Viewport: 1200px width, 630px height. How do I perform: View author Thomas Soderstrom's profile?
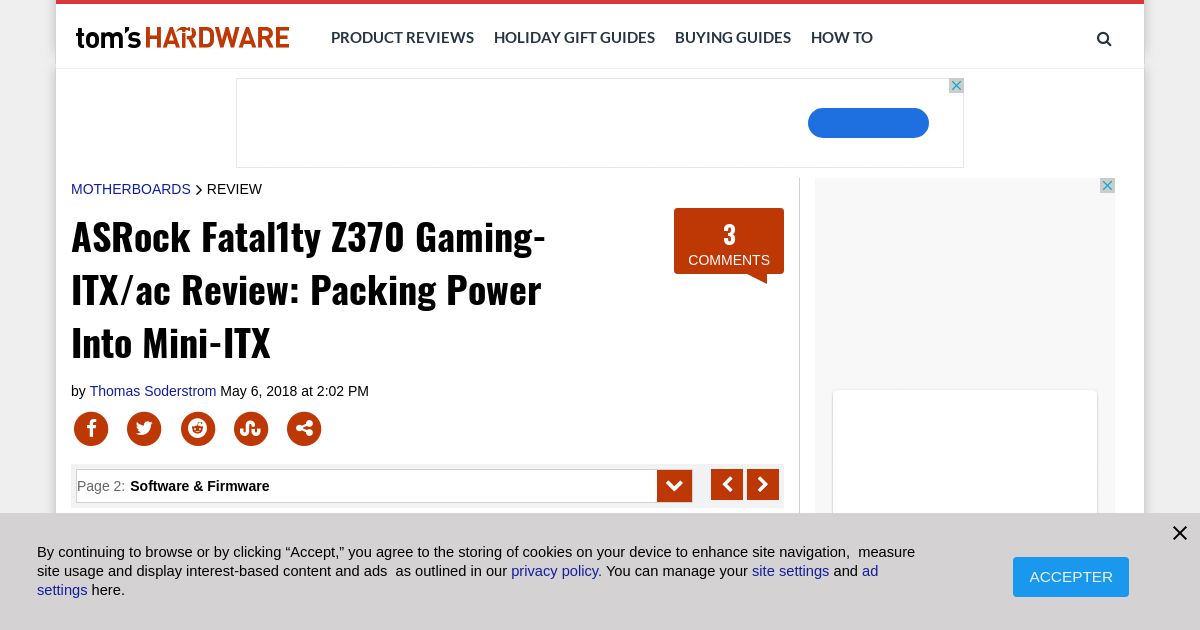click(x=153, y=391)
